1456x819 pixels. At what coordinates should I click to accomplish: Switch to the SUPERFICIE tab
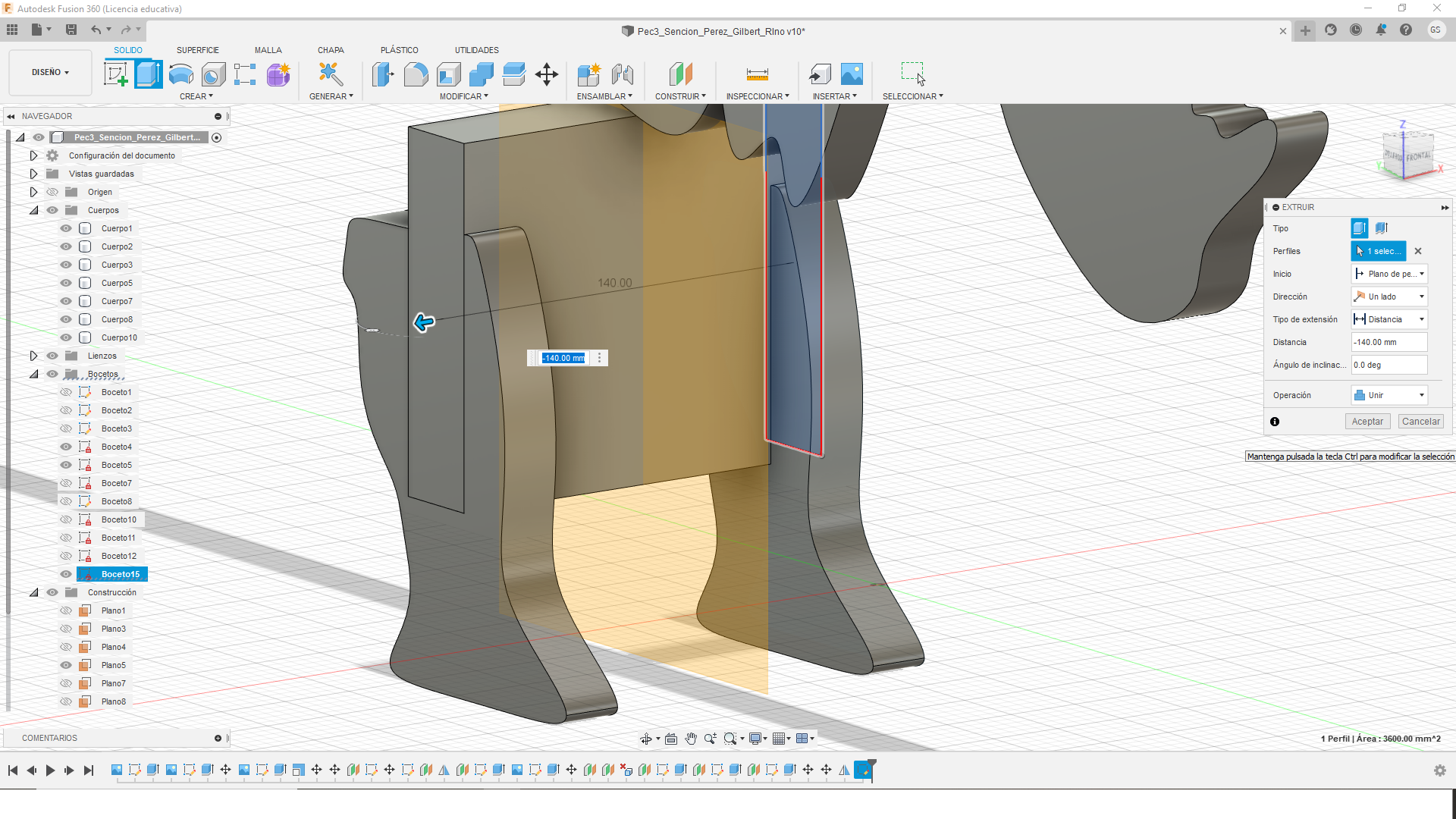pyautogui.click(x=198, y=50)
